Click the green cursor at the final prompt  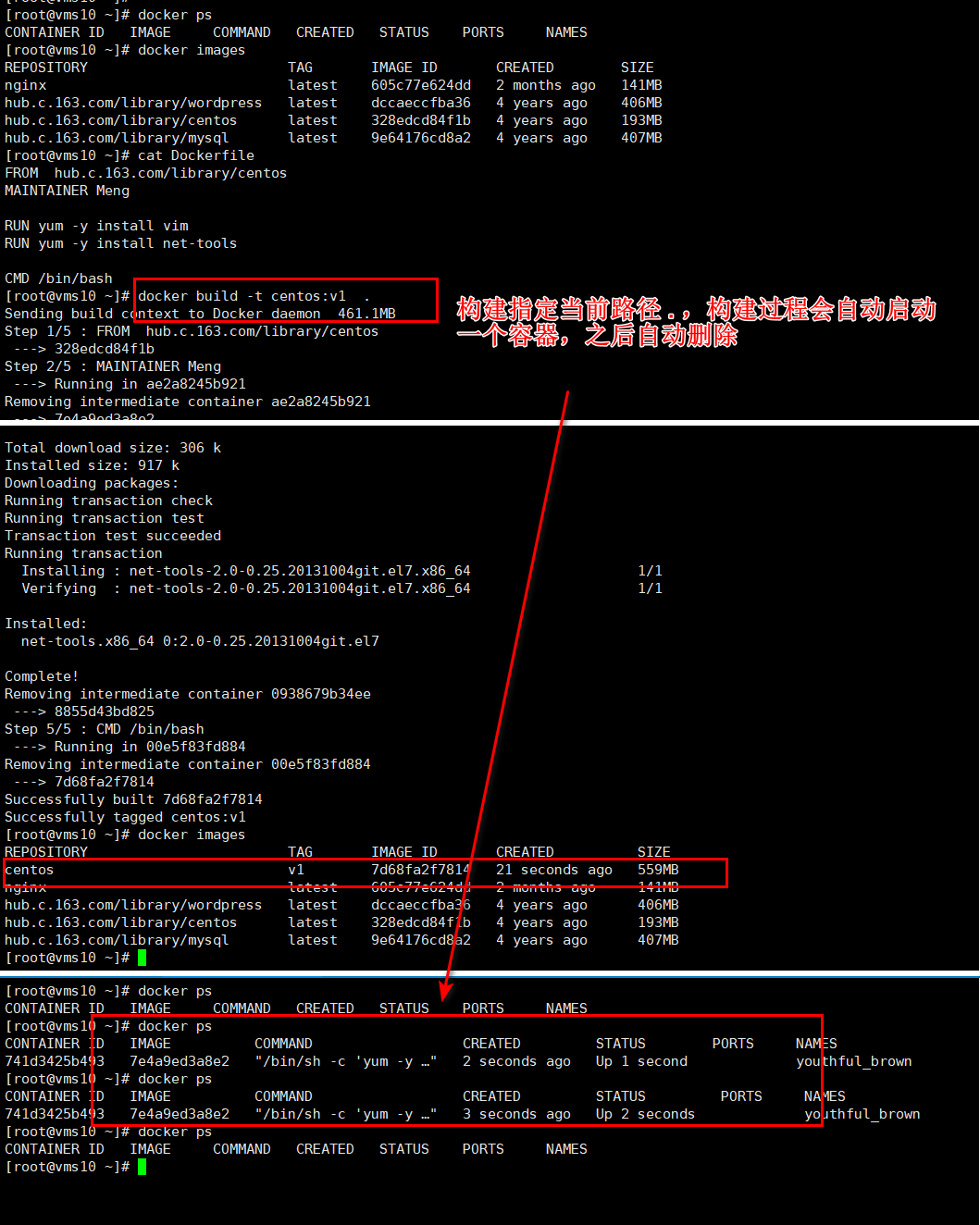[x=142, y=1167]
